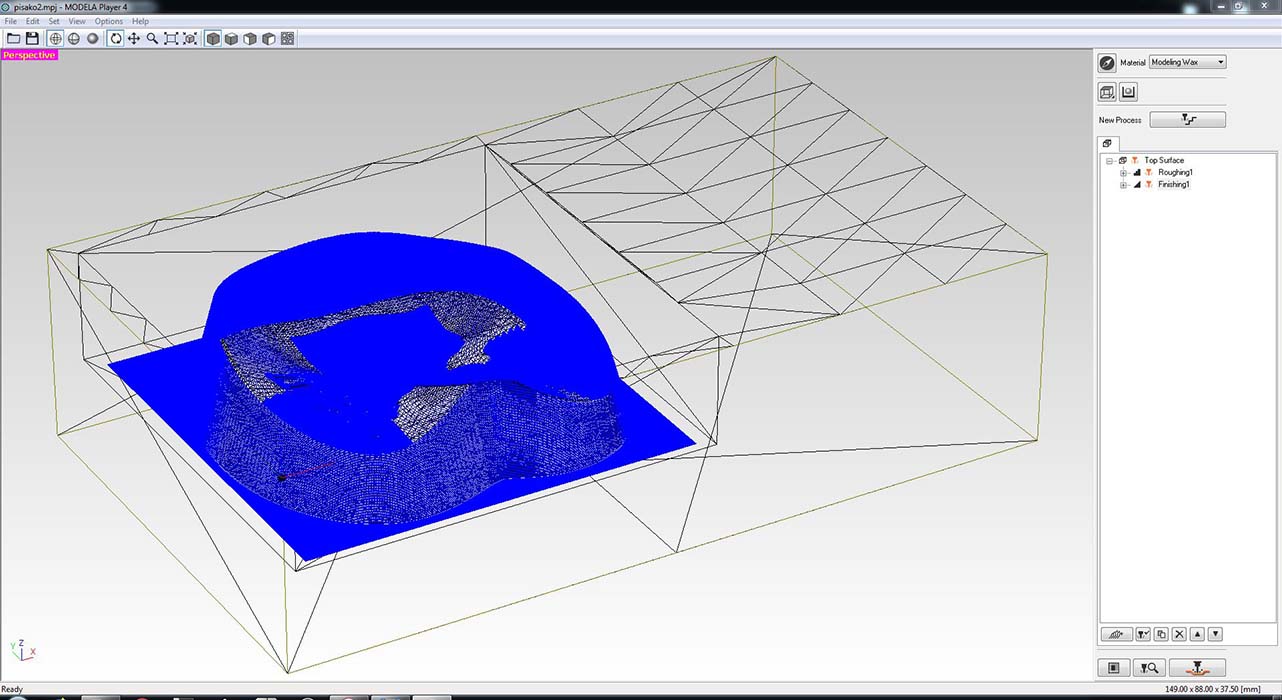Collapse the Top Surface tree node
This screenshot has width=1282, height=700.
[1109, 160]
